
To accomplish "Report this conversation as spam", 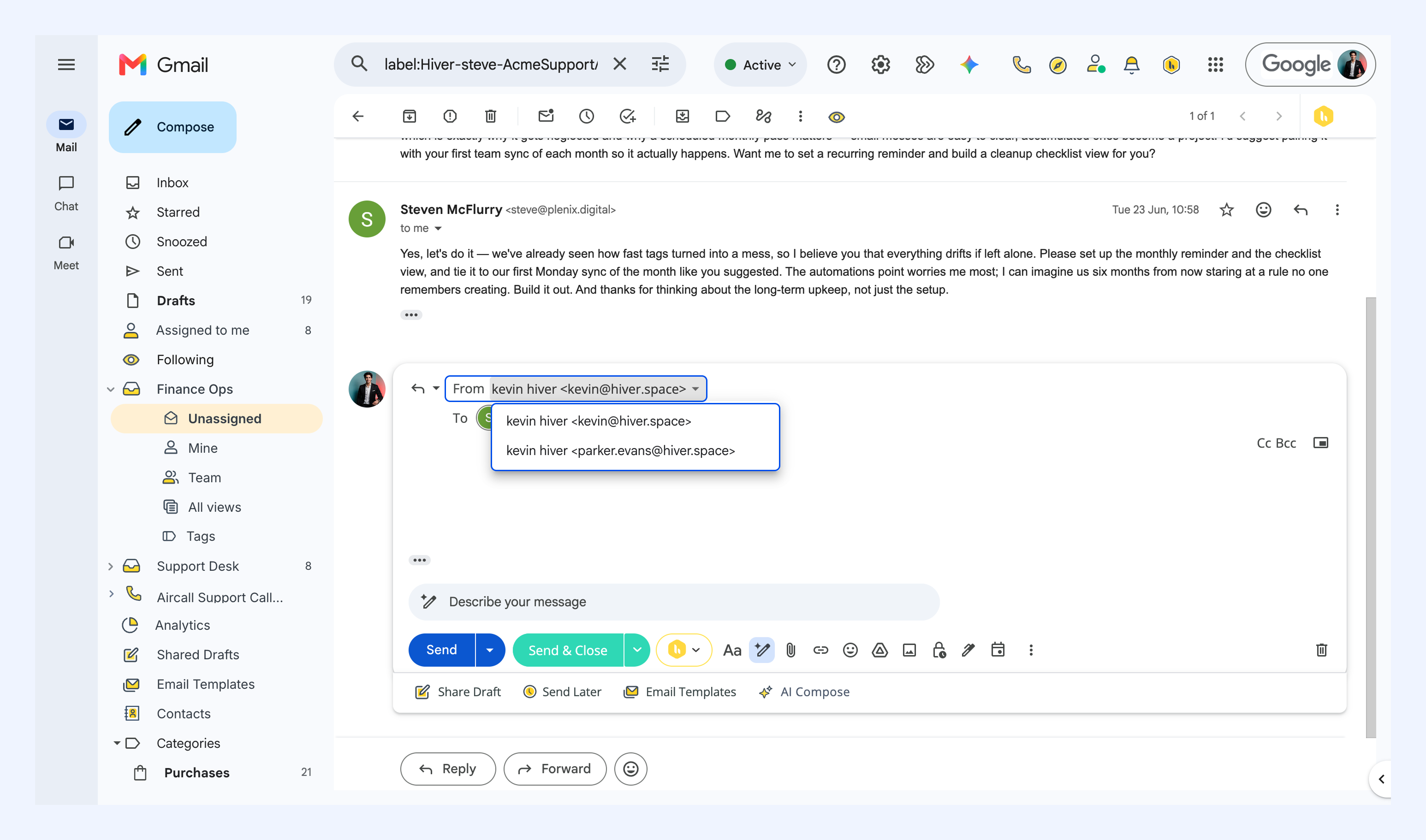I will tap(450, 116).
